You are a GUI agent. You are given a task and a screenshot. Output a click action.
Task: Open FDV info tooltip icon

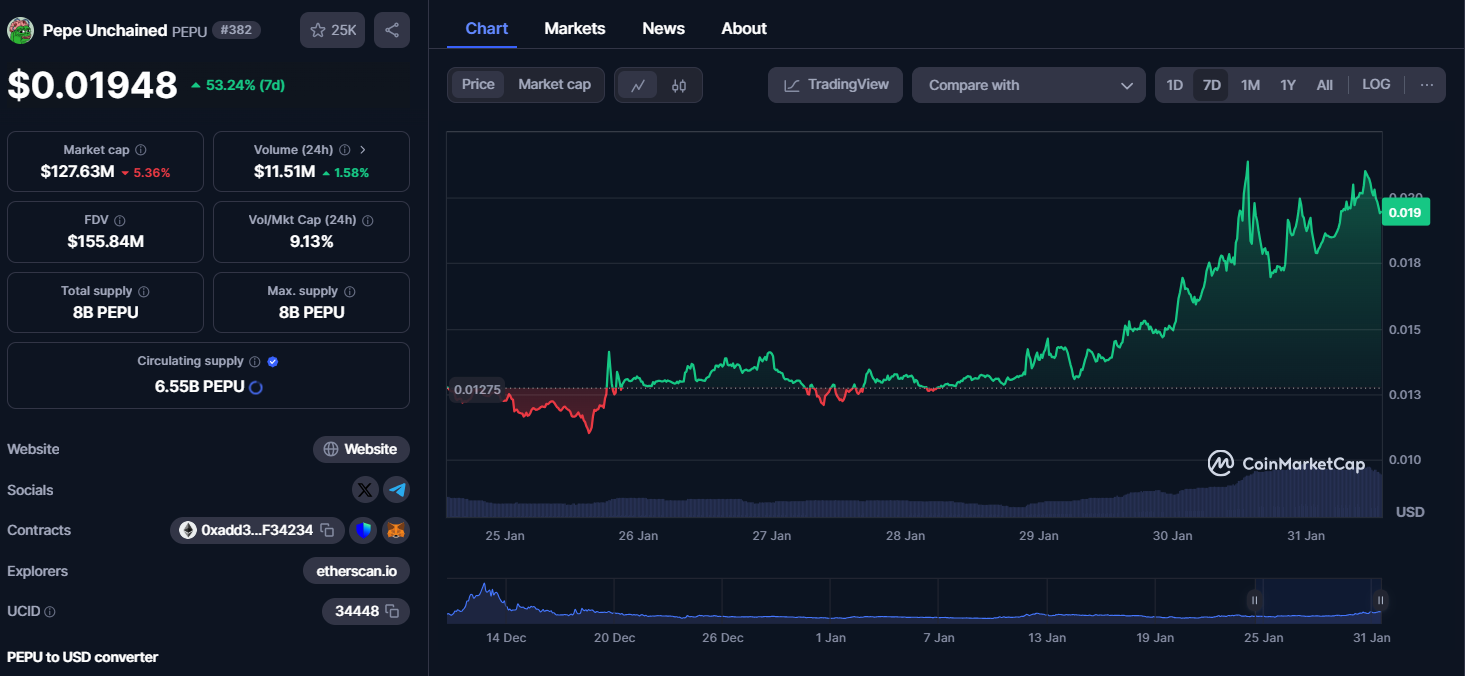click(x=120, y=220)
